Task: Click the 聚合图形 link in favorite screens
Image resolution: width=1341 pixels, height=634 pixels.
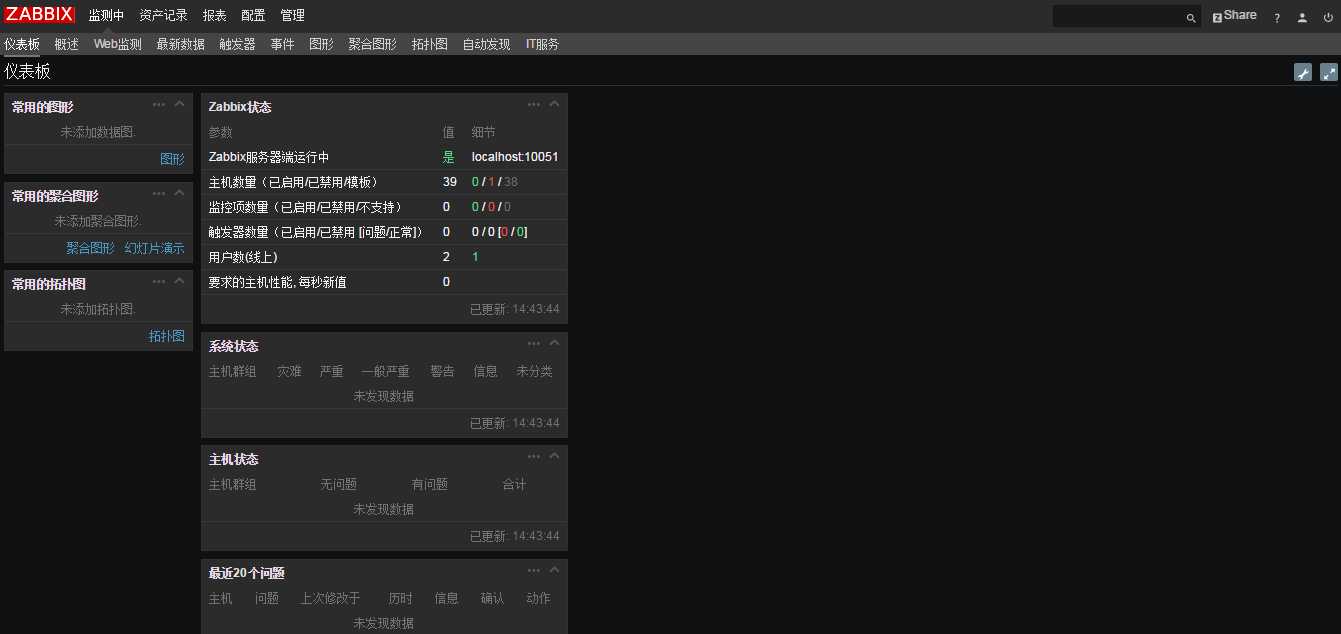Action: (91, 248)
